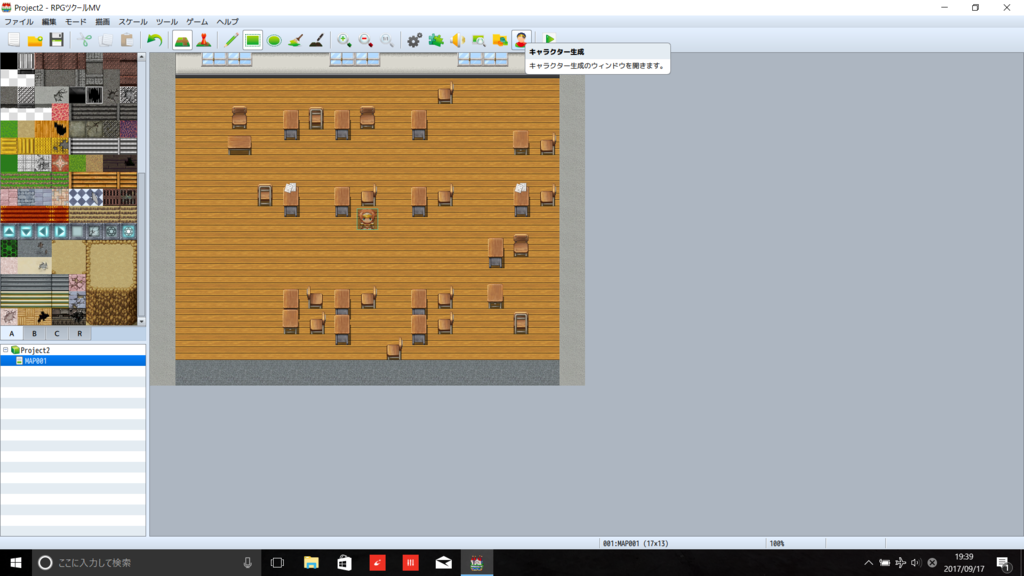Switch to Map editing mode icon
Screen dimensions: 1024x576
point(182,40)
